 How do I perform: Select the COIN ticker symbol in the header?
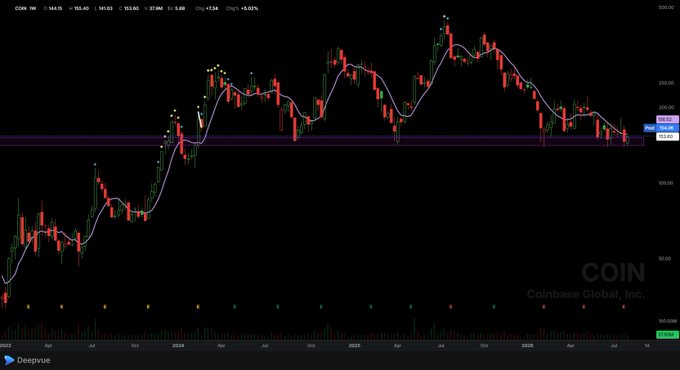click(x=21, y=8)
